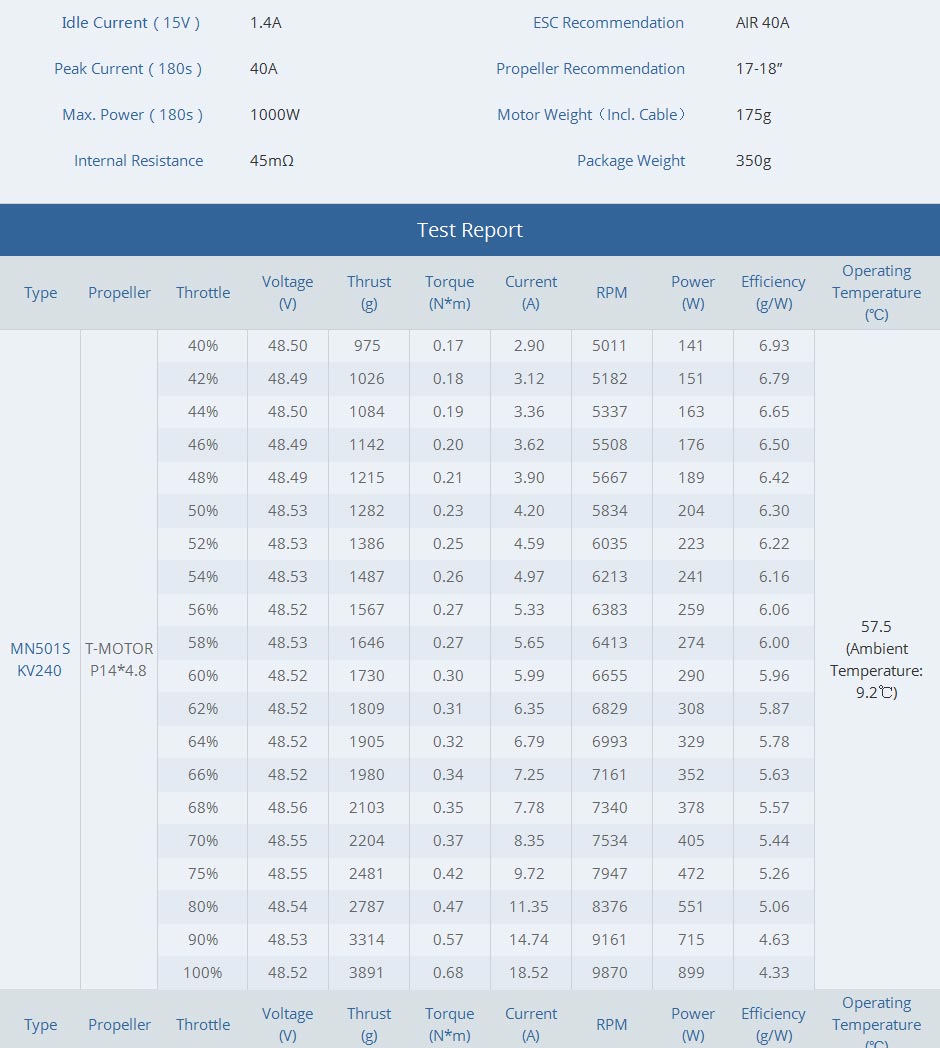Click the 45mΩ resistance value
940x1048 pixels.
[x=272, y=161]
